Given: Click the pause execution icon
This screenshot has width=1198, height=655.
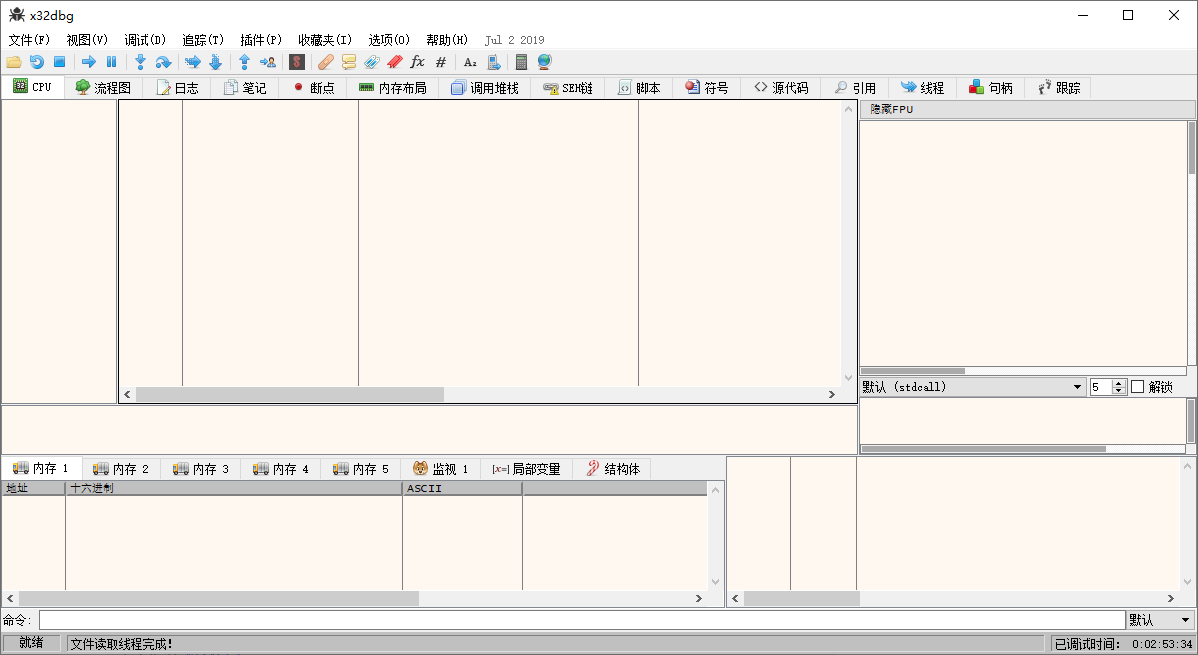Looking at the screenshot, I should (111, 62).
